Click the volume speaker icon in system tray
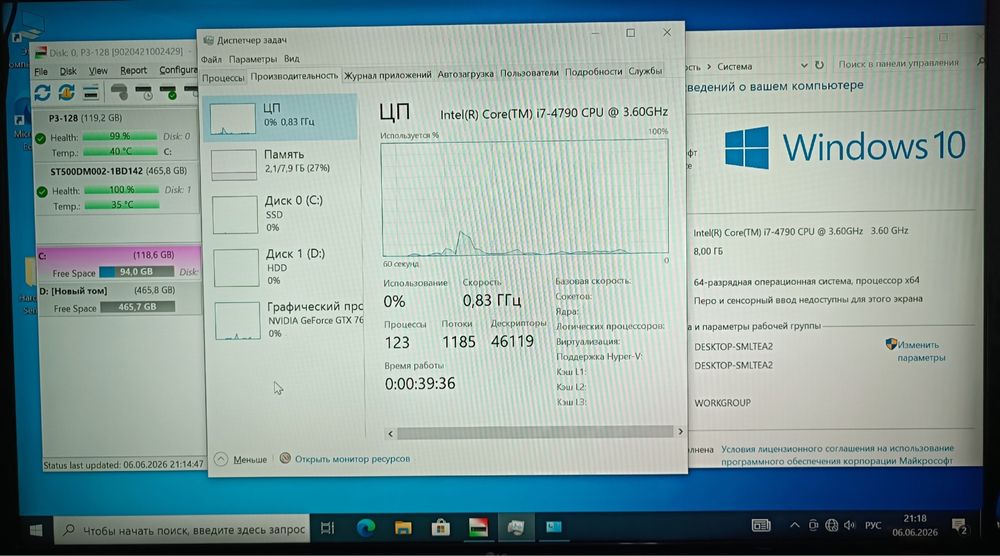Viewport: 1000px width, 556px height. pyautogui.click(x=849, y=525)
